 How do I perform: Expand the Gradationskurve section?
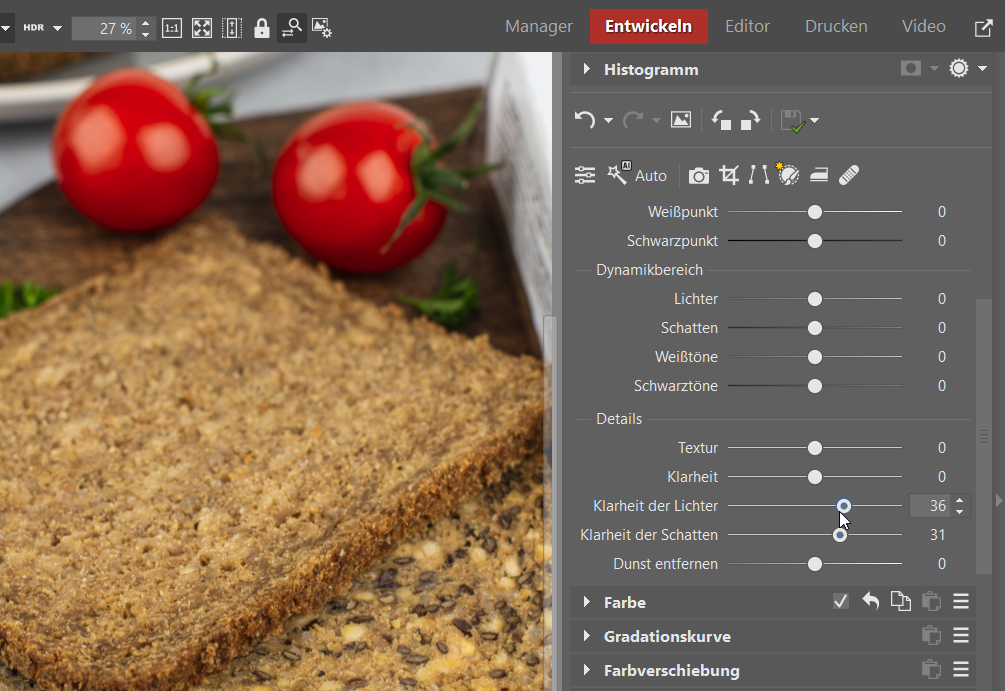587,636
